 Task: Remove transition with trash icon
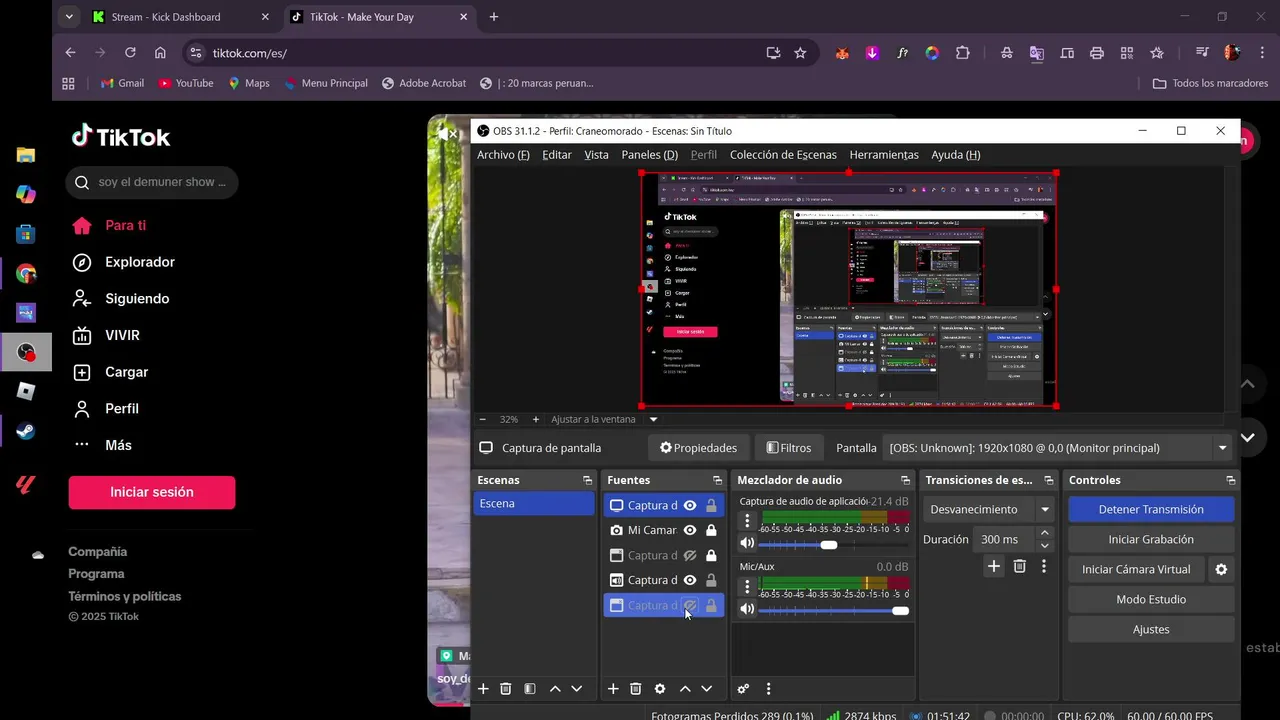tap(1019, 566)
